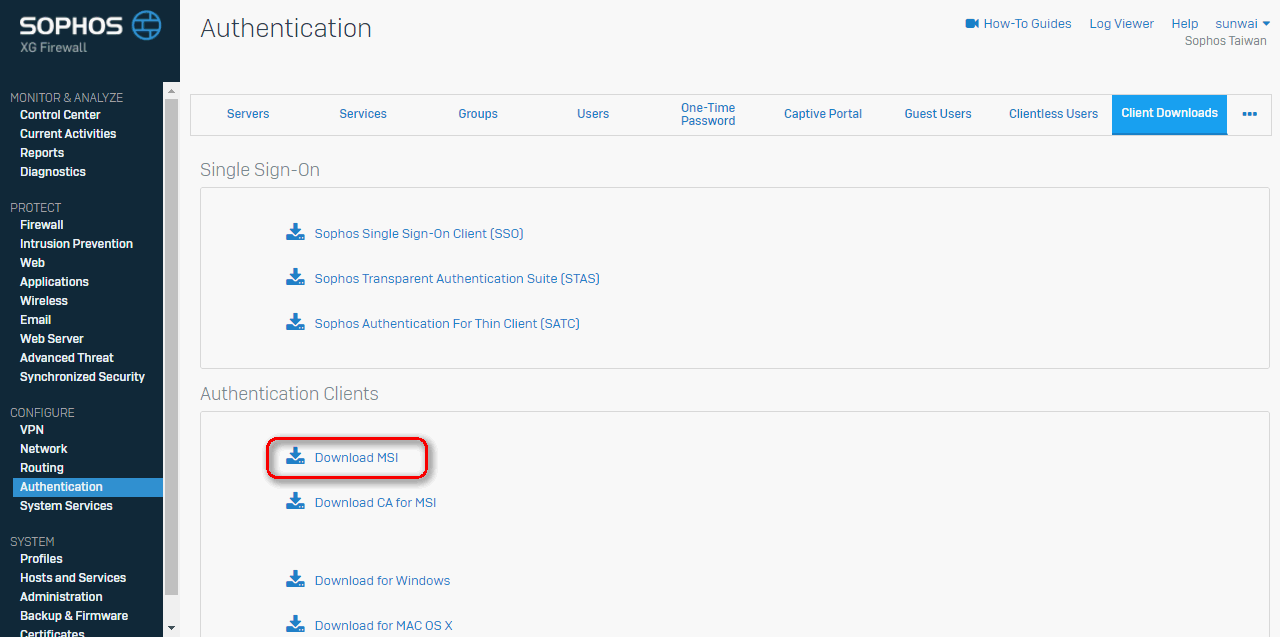Open the Groups tab
1280x637 pixels.
click(478, 114)
